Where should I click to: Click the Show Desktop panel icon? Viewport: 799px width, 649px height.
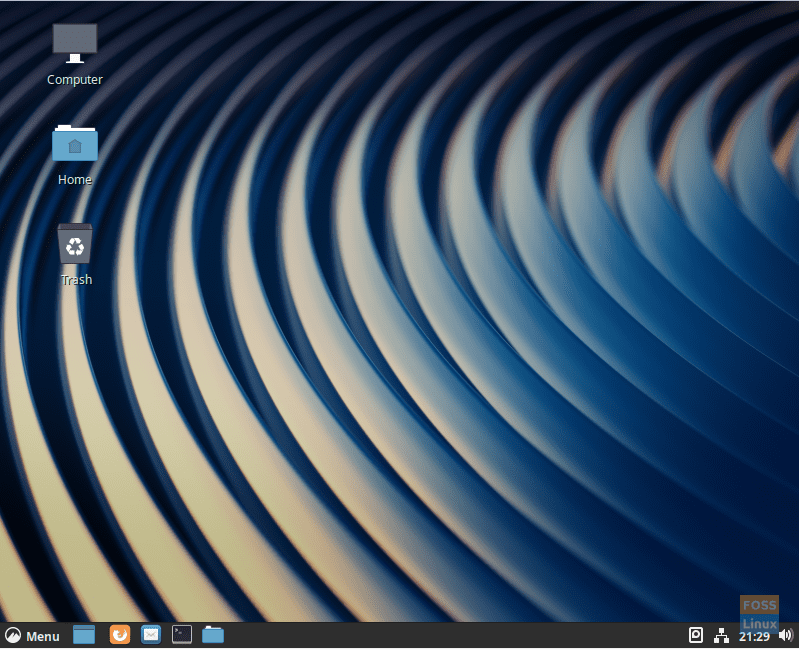84,635
